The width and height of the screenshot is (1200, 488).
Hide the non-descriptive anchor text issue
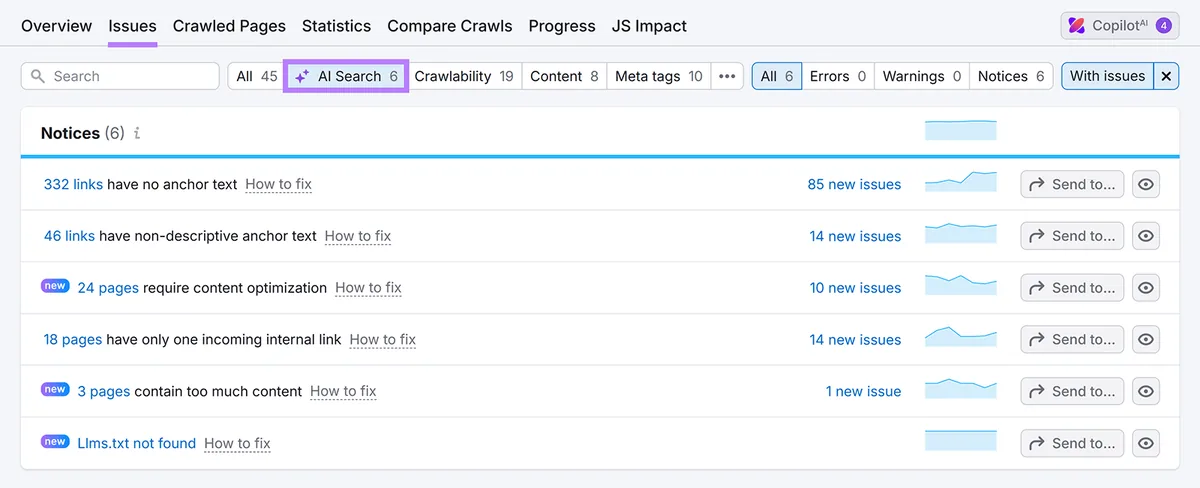(x=1146, y=236)
